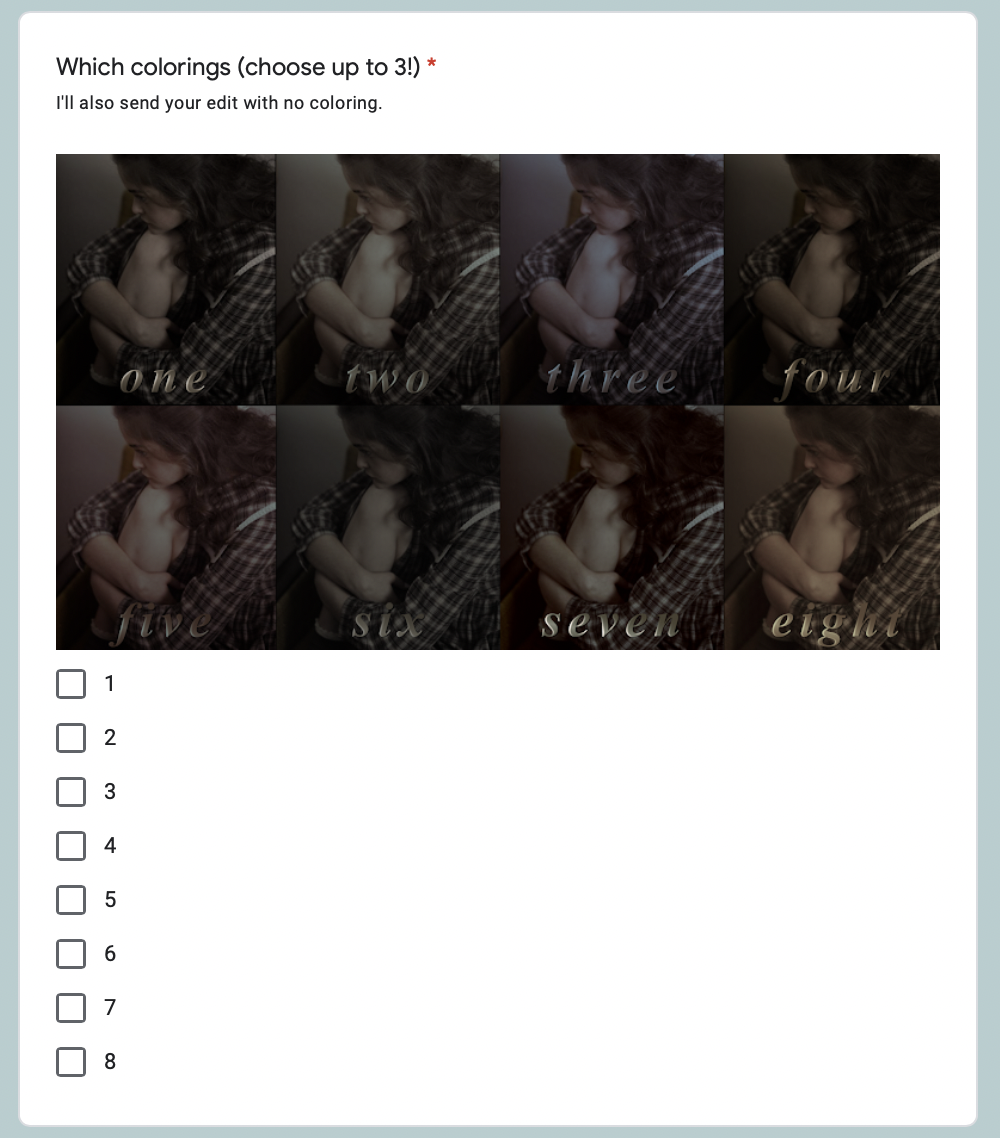This screenshot has width=1000, height=1138.
Task: Select the checkbox for option 3
Action: pyautogui.click(x=71, y=792)
